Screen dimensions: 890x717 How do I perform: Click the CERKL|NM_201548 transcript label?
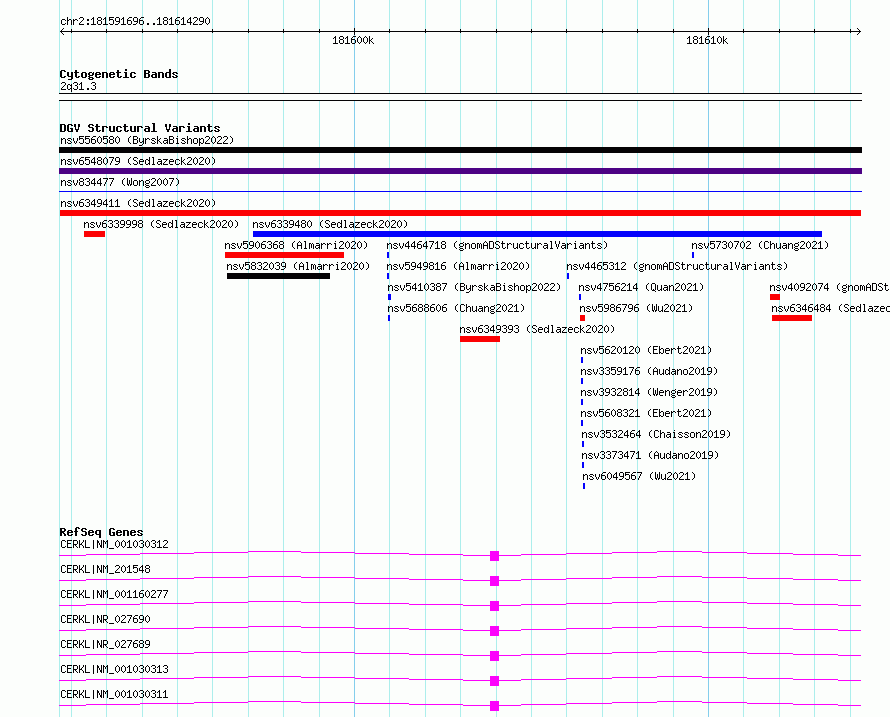[x=105, y=569]
